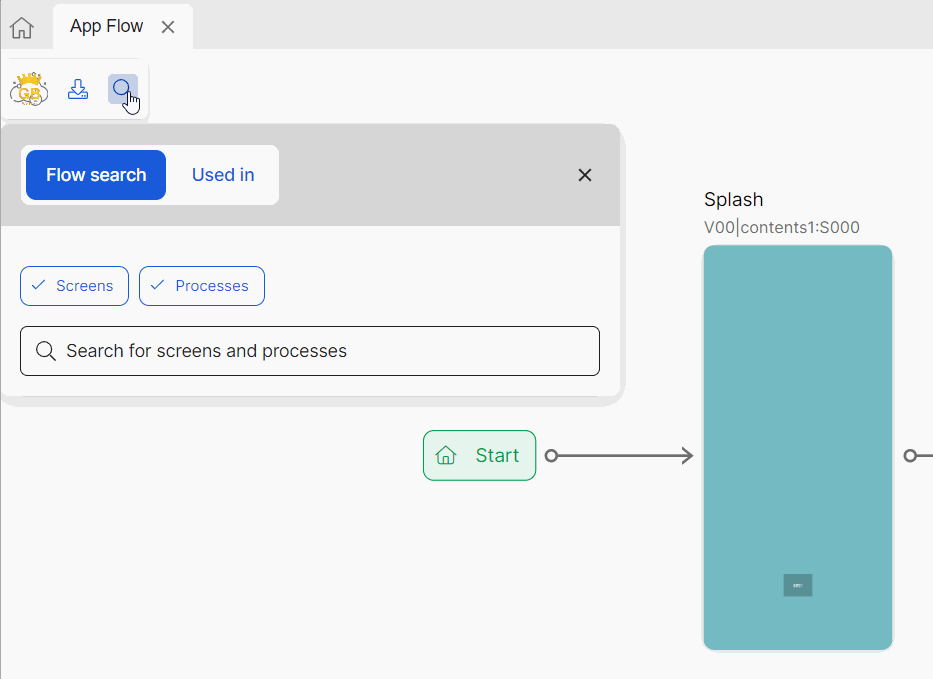Click the Home icon in the tab bar
This screenshot has height=679, width=933.
[21, 28]
